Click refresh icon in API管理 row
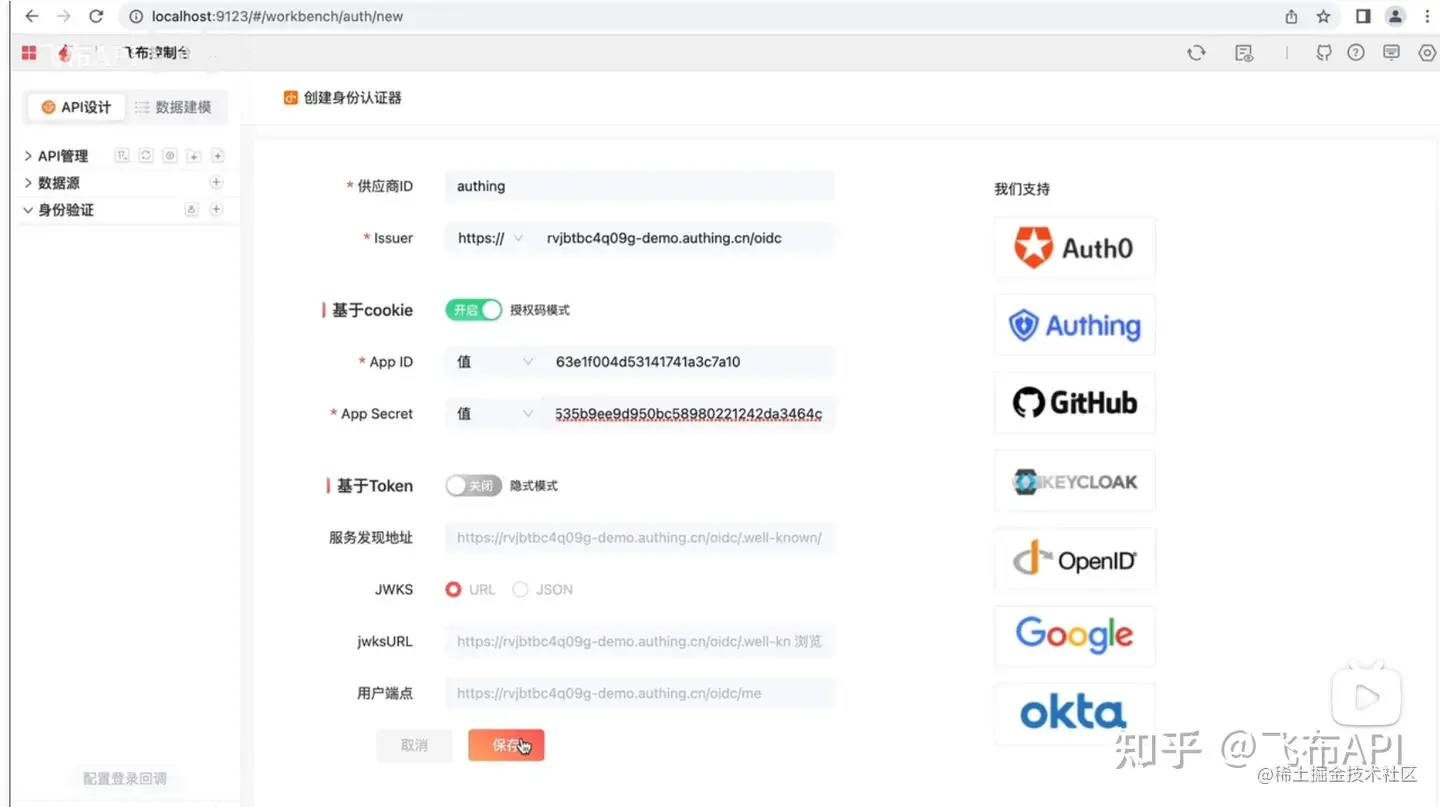Image resolution: width=1440 pixels, height=807 pixels. [x=146, y=155]
